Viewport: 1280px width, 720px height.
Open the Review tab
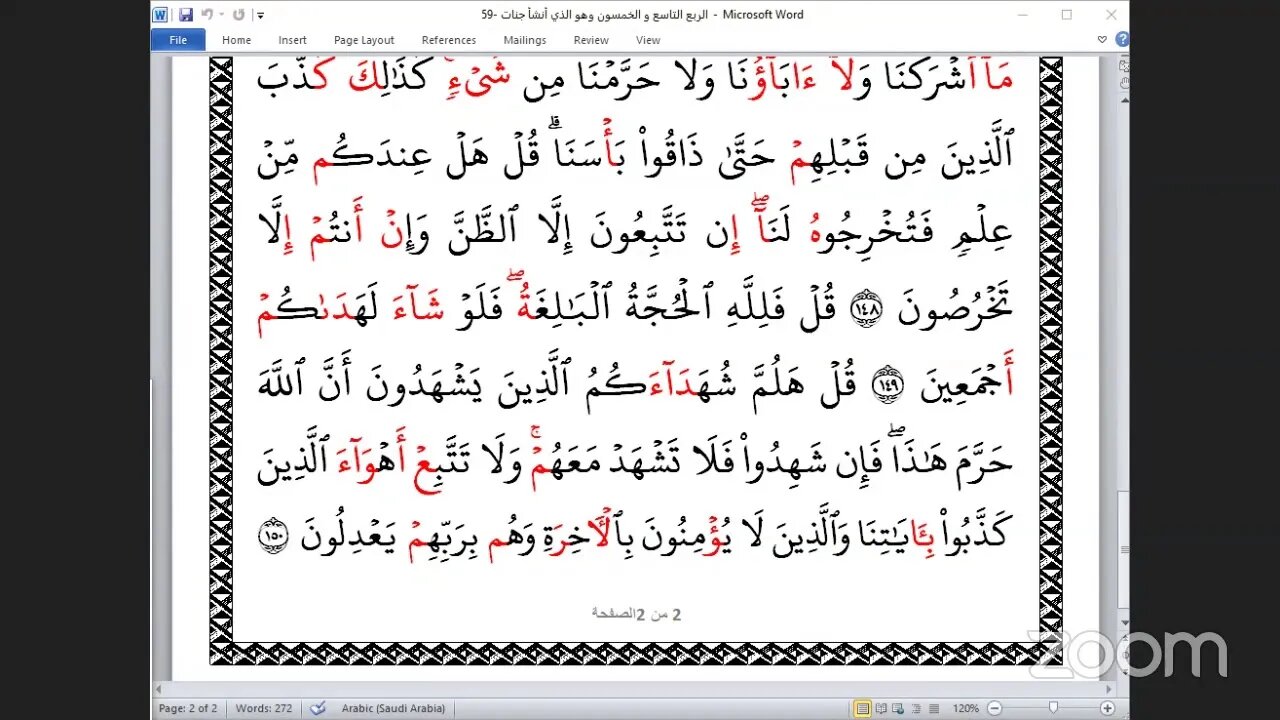click(x=591, y=40)
